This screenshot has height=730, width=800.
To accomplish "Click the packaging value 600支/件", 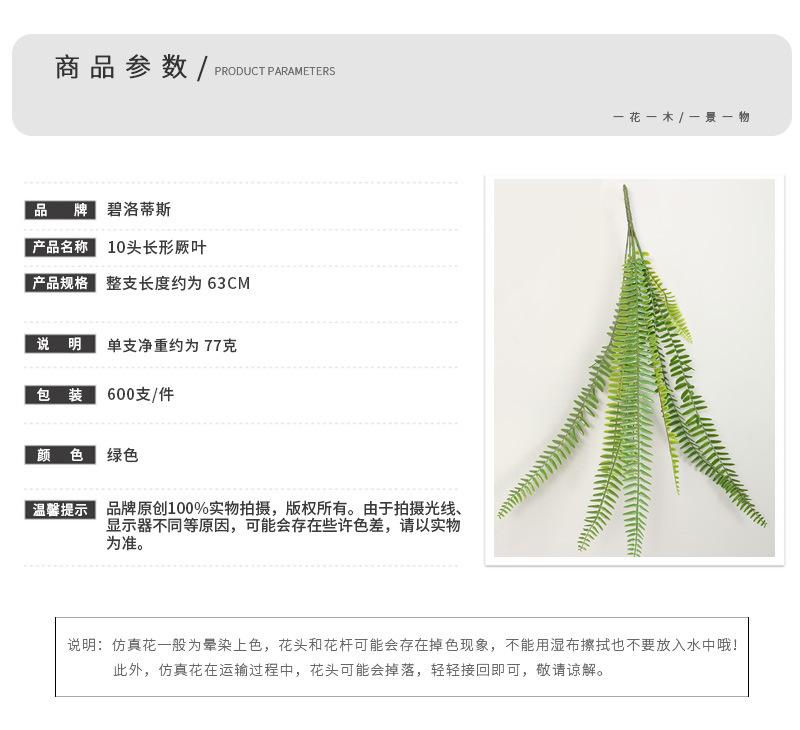I will pos(140,394).
